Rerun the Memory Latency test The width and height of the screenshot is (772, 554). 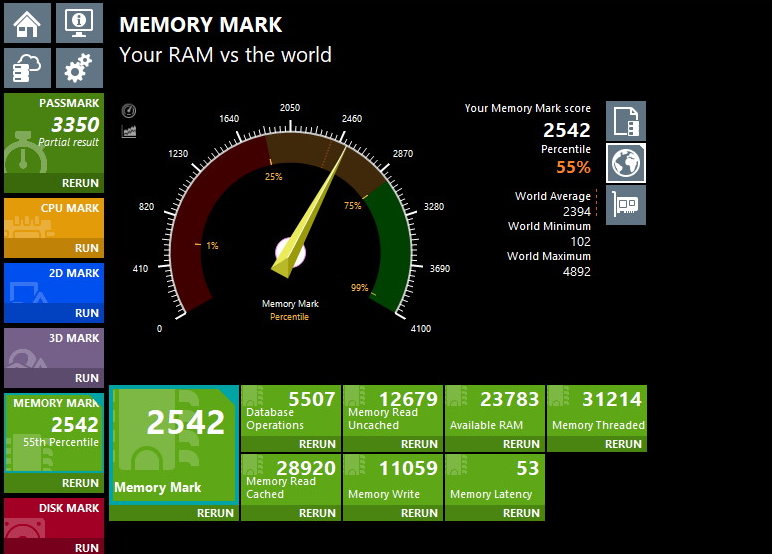click(495, 513)
